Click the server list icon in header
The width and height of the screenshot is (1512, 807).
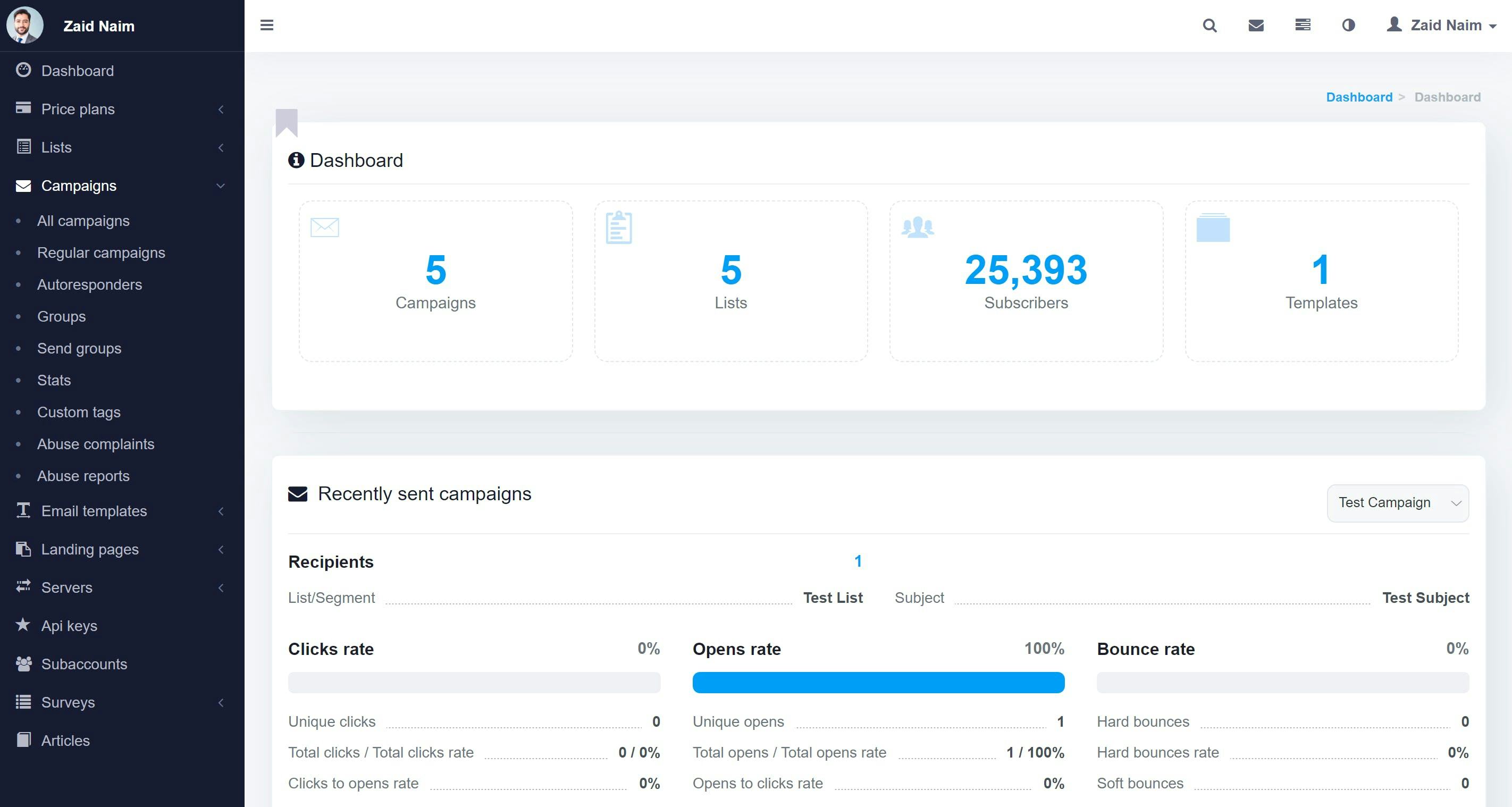(1303, 25)
